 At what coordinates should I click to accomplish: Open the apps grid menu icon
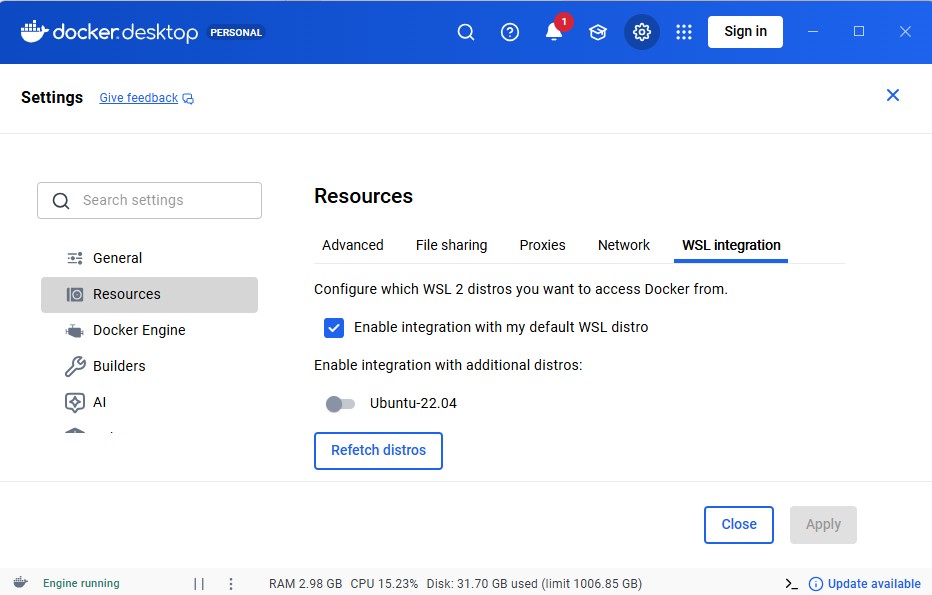click(x=684, y=32)
